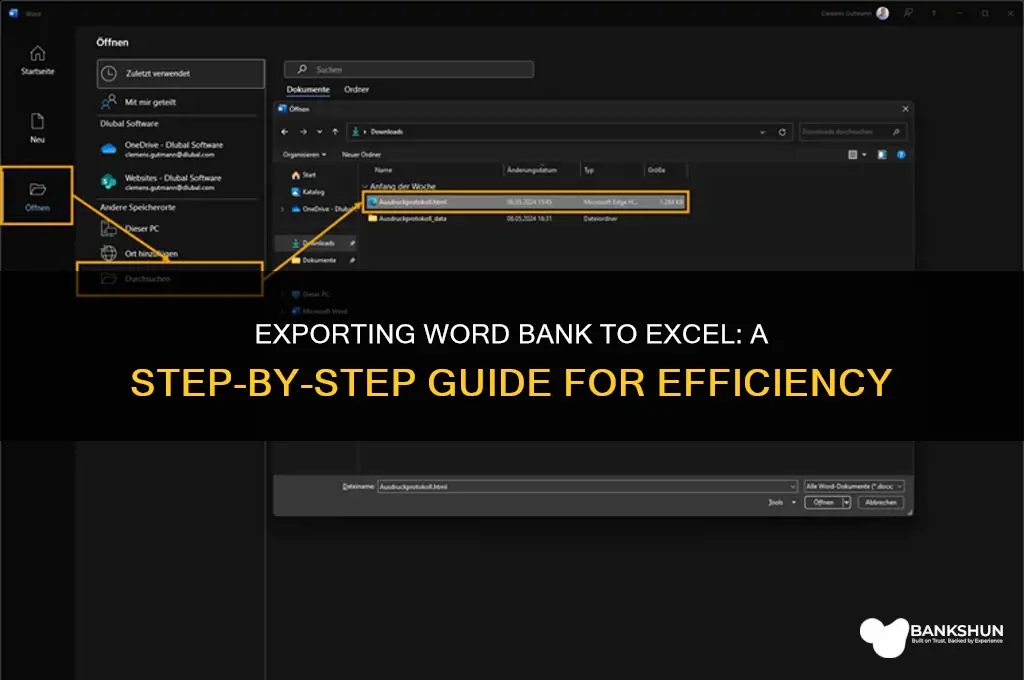Sort files by Name column

click(x=383, y=170)
